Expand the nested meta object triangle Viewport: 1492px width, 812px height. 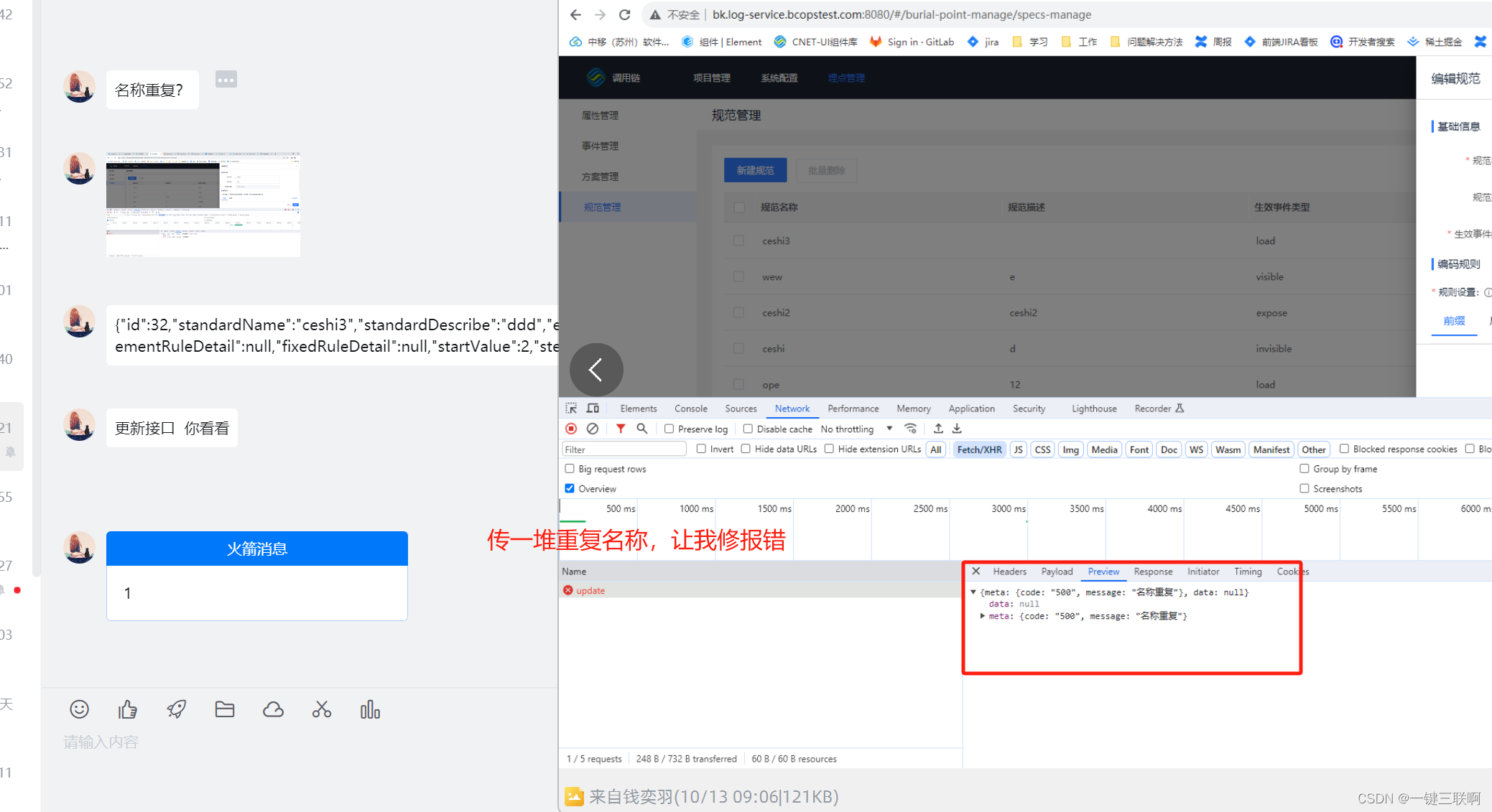point(982,616)
